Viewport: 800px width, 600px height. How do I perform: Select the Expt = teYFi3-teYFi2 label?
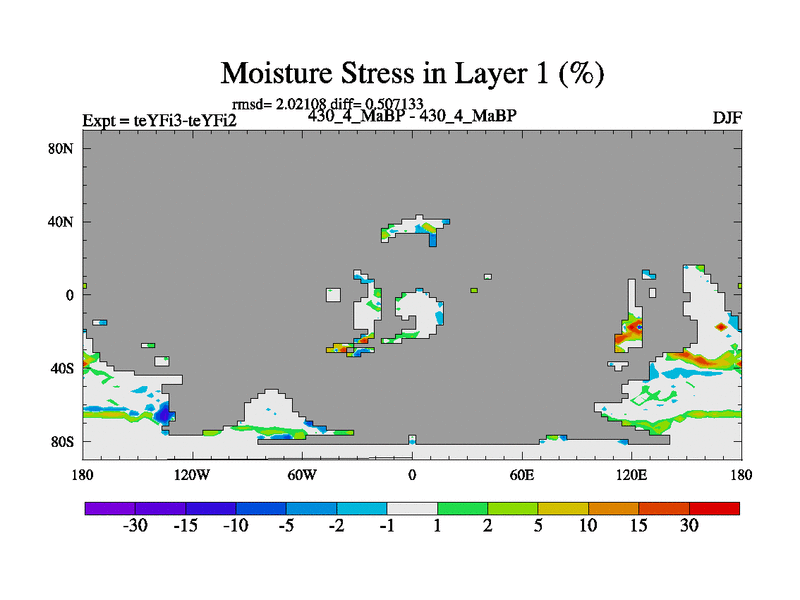(159, 121)
